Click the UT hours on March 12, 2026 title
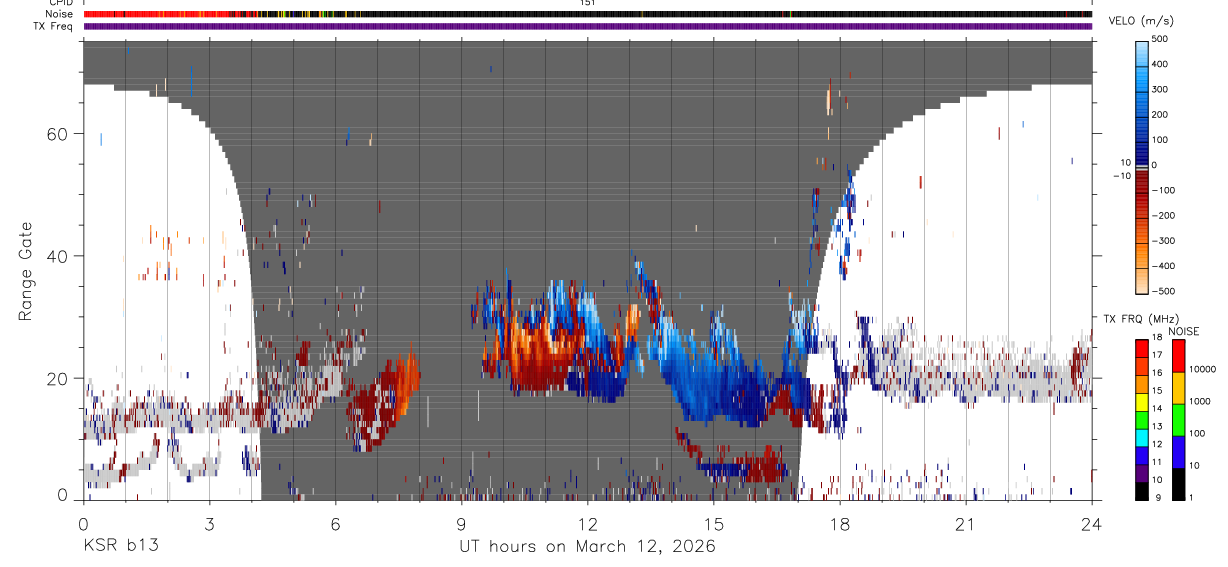The width and height of the screenshot is (1228, 567). (x=588, y=546)
